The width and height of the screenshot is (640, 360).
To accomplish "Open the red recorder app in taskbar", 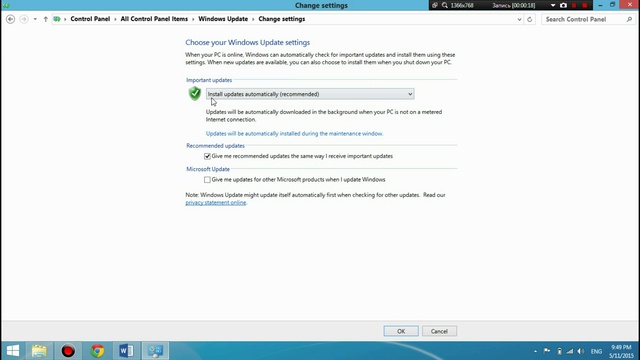I will click(68, 351).
